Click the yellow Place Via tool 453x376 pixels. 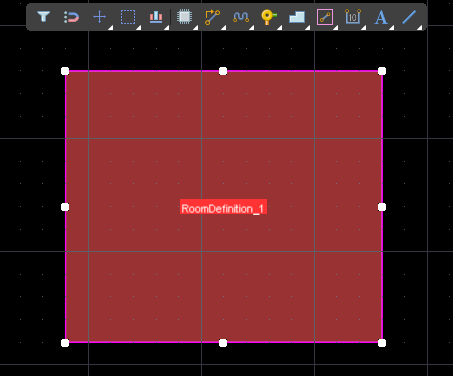tap(269, 17)
